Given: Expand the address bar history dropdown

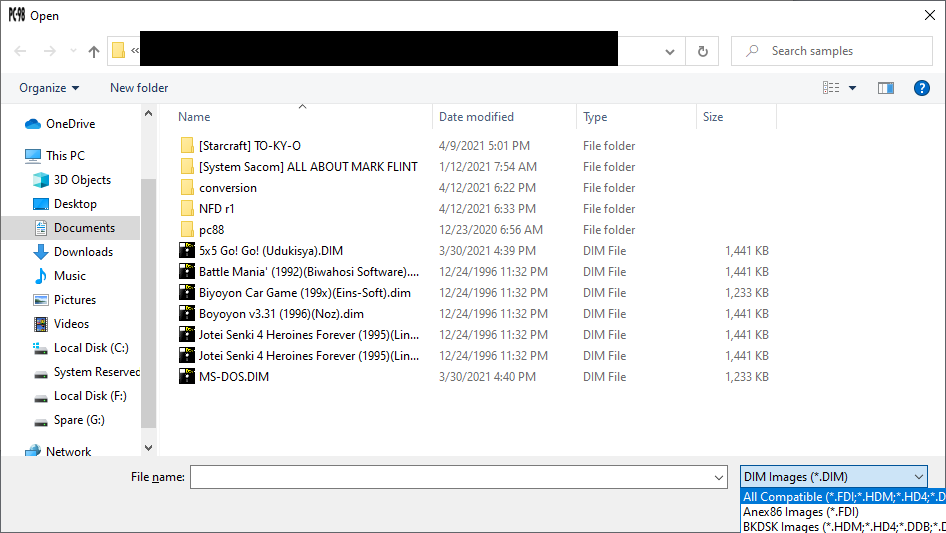Looking at the screenshot, I should pos(670,52).
